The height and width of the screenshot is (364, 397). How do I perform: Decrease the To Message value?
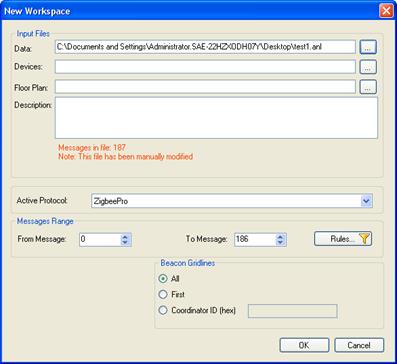[x=280, y=243]
